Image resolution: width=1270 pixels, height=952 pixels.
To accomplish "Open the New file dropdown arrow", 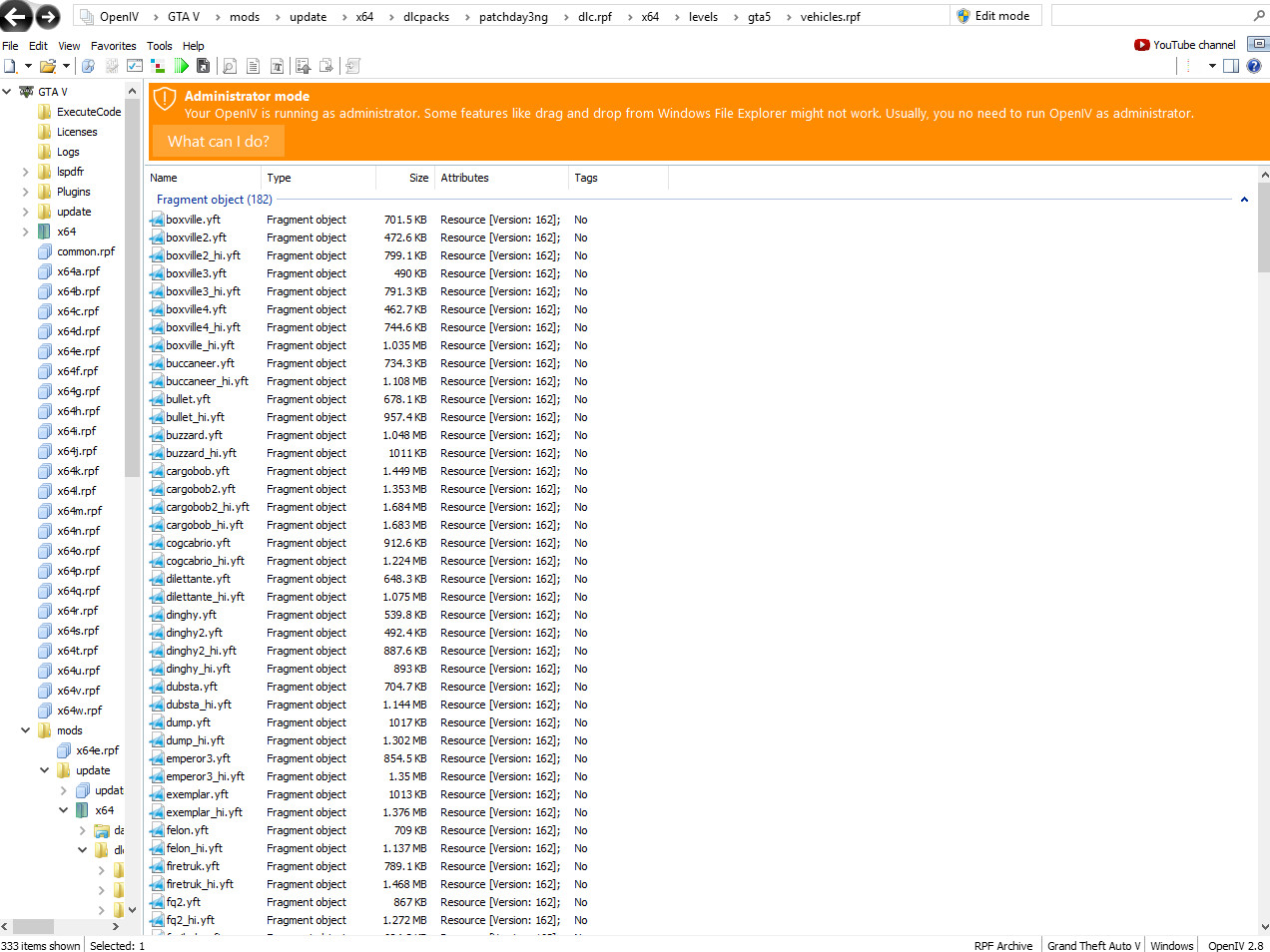I will pos(28,66).
